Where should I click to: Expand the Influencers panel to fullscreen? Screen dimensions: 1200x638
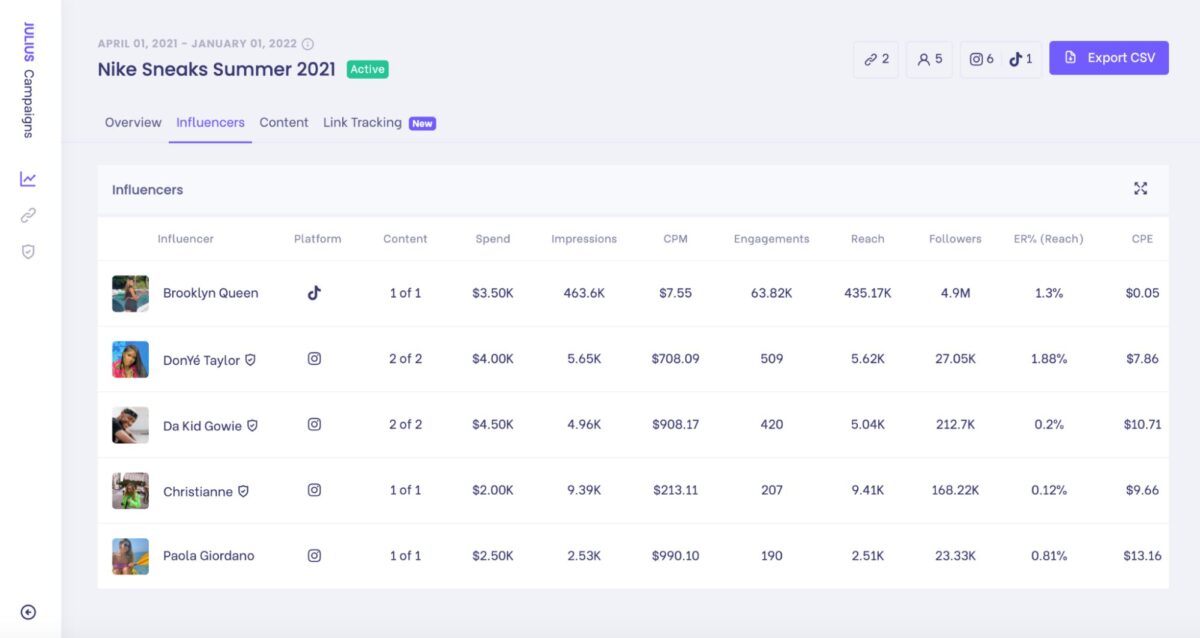click(1140, 187)
